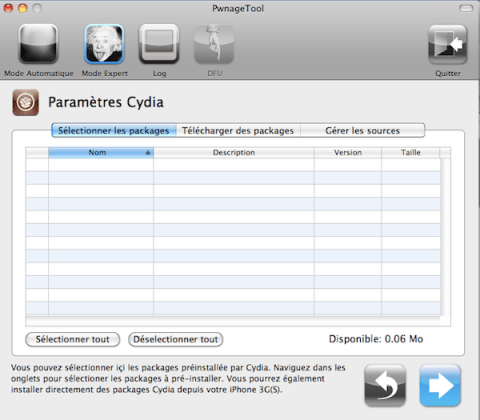Image resolution: width=480 pixels, height=420 pixels.
Task: Sort by the Taille column header
Action: [411, 152]
